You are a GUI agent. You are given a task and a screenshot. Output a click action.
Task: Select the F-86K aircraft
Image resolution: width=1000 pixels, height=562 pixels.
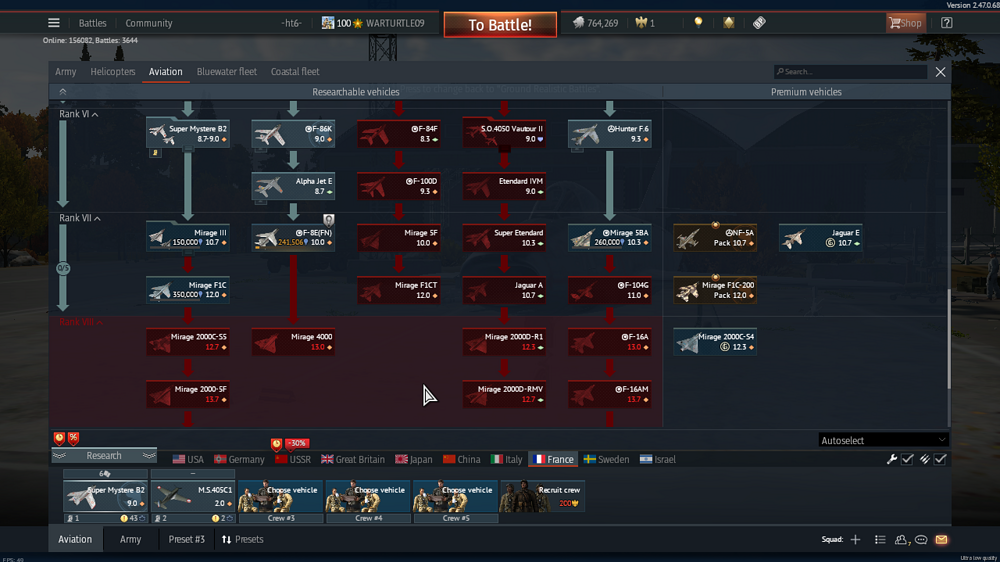293,133
